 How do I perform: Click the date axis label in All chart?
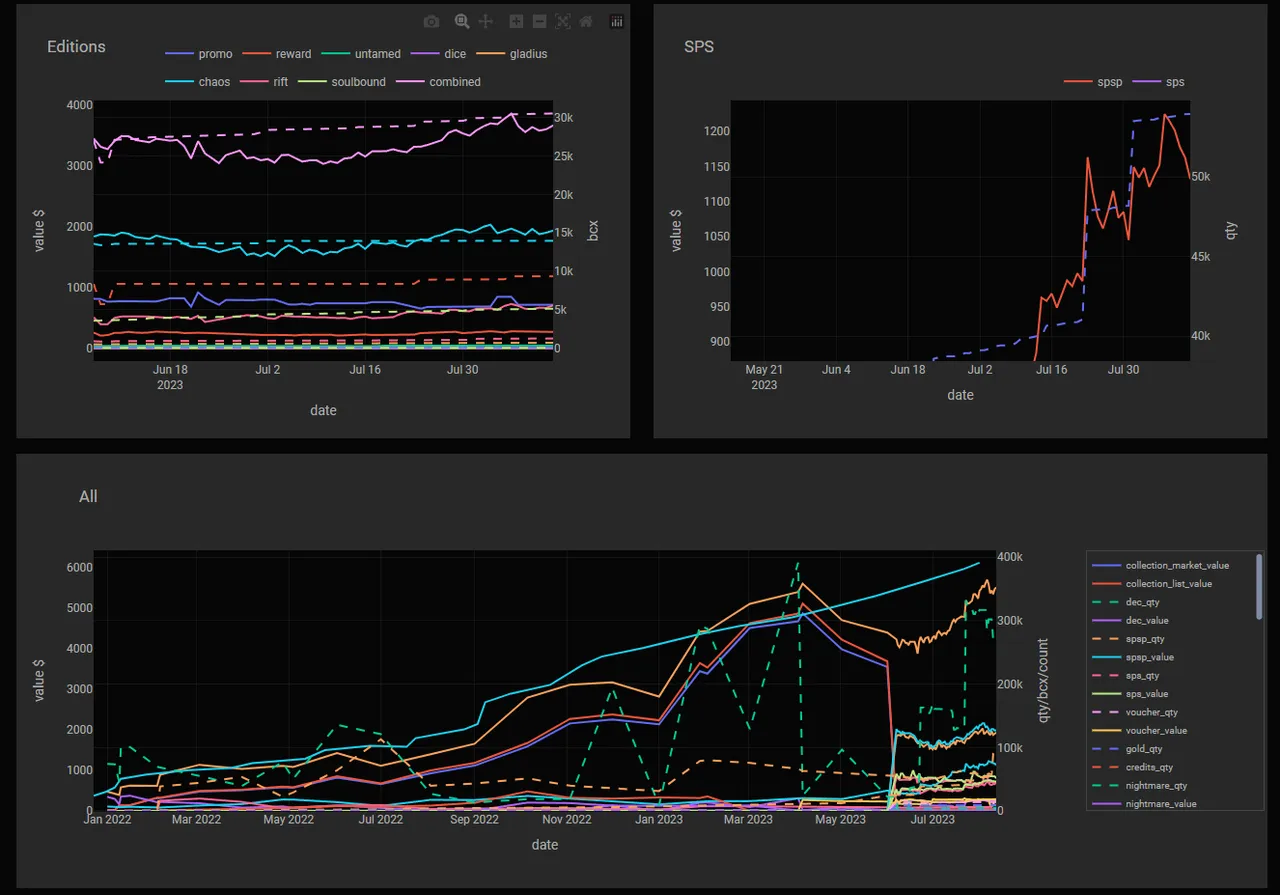pos(545,845)
